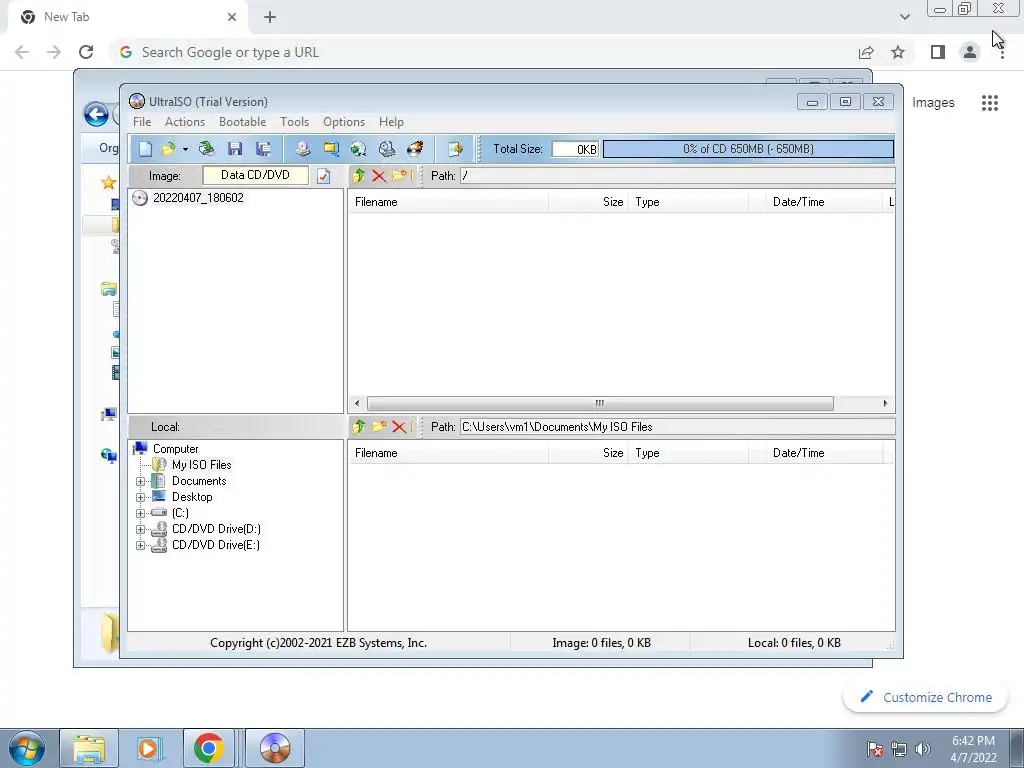The height and width of the screenshot is (768, 1024).
Task: Open the Options menu
Action: (x=344, y=122)
